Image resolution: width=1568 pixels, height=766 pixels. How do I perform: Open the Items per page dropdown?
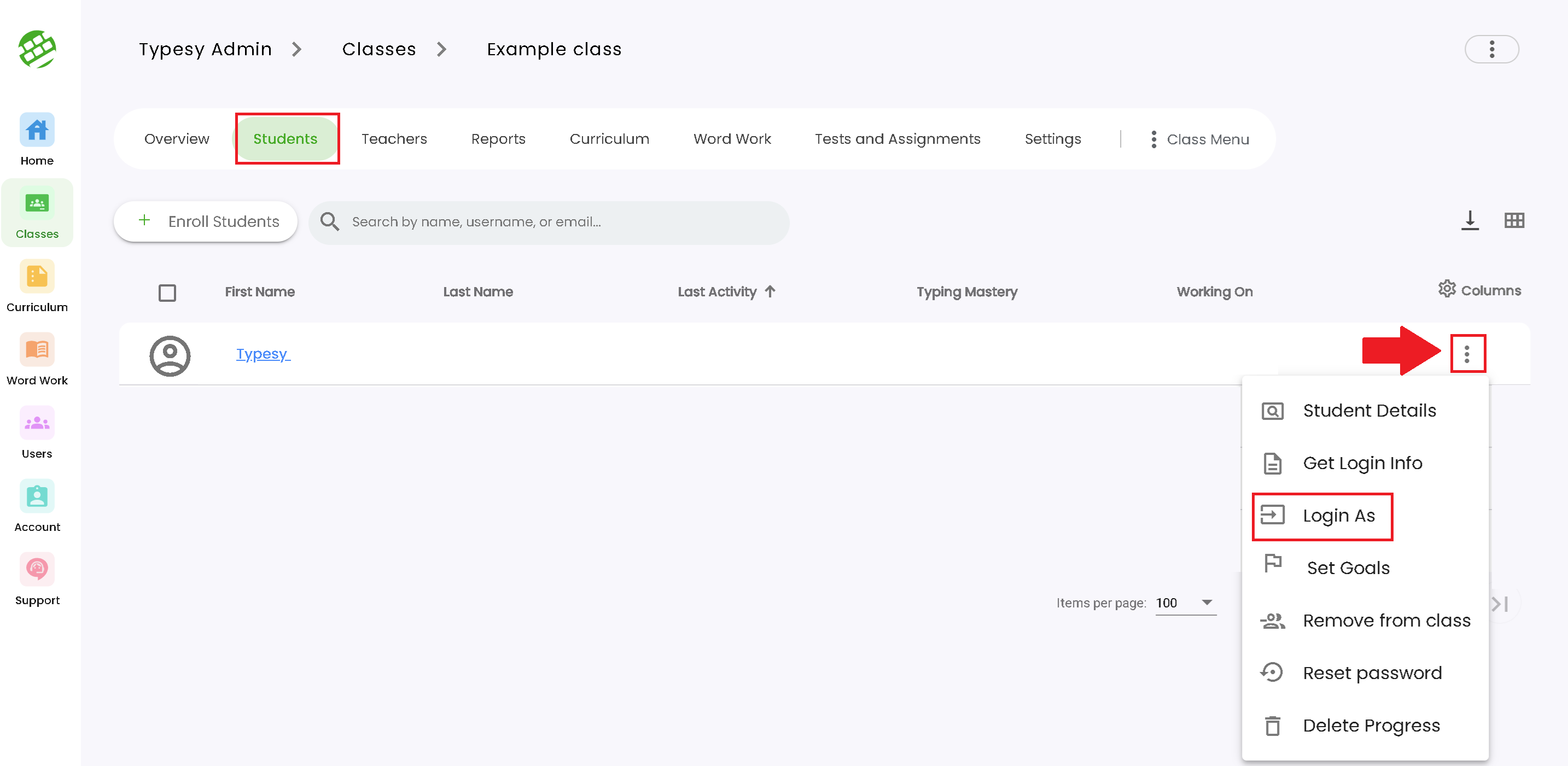[x=1185, y=603]
